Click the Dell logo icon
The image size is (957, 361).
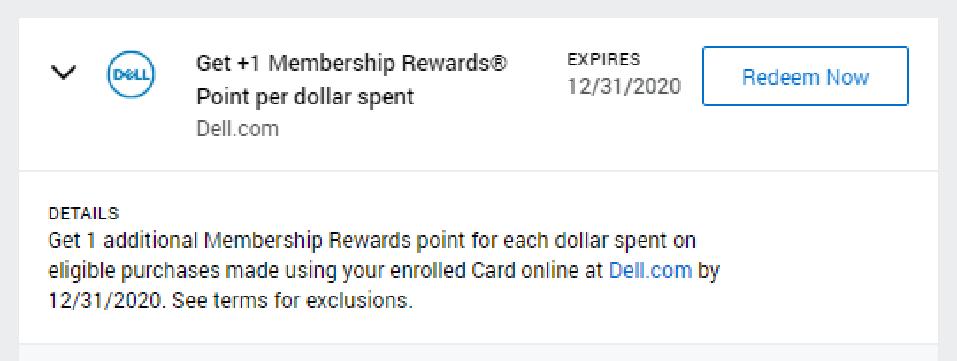[131, 75]
